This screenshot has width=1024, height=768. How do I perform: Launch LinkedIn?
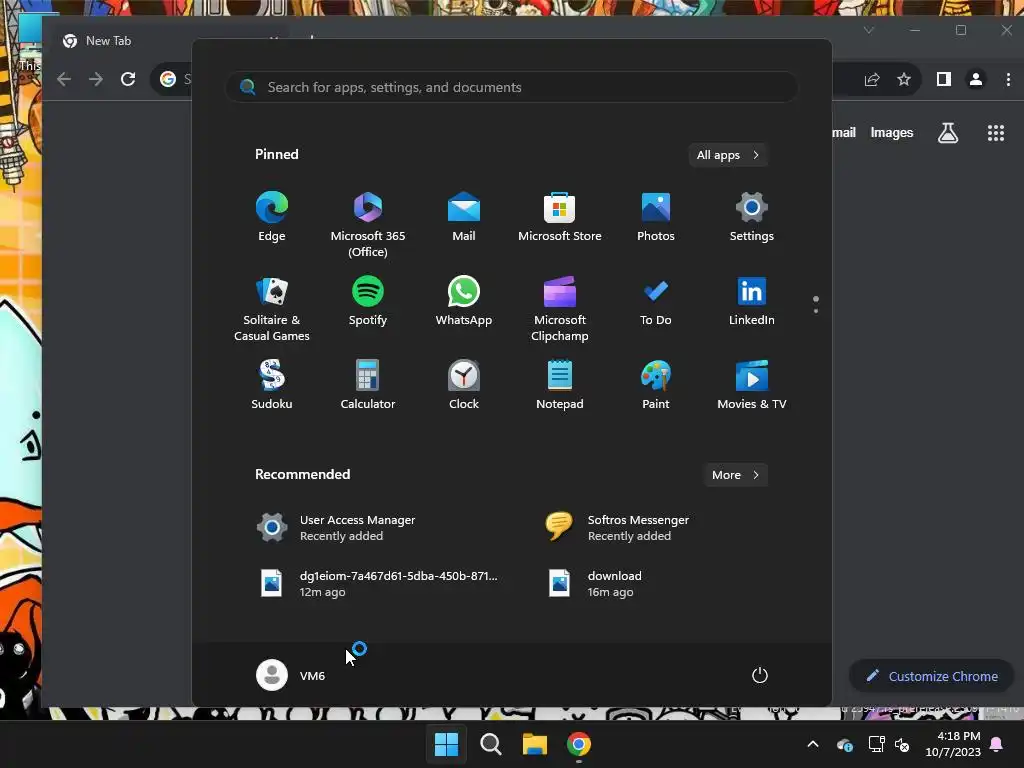[752, 301]
